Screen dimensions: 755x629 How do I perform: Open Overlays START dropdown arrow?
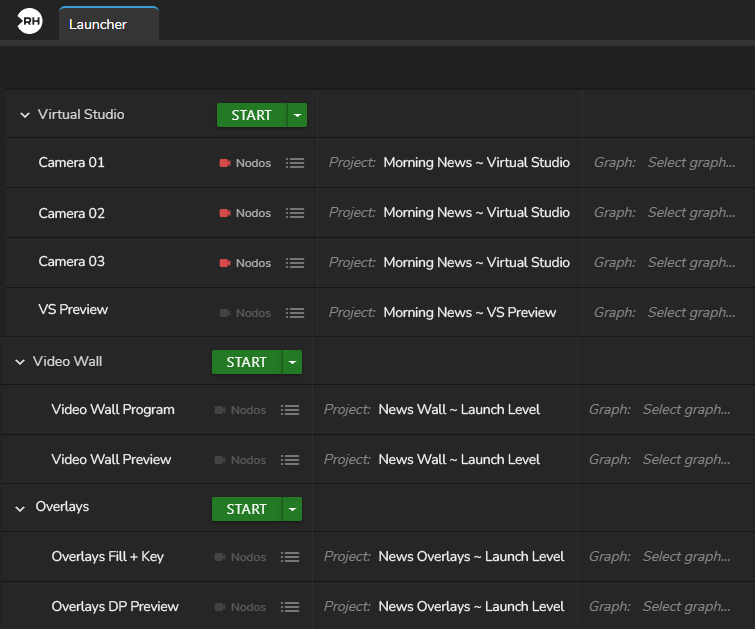pyautogui.click(x=292, y=509)
